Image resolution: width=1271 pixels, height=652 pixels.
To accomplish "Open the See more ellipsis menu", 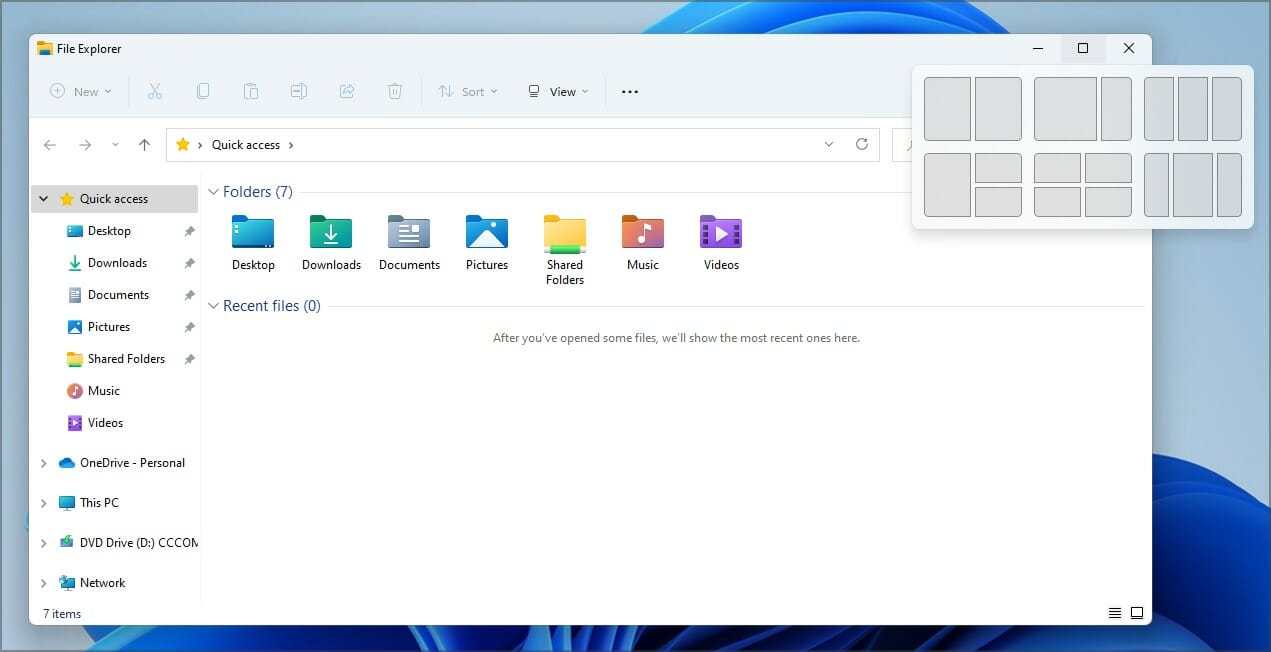I will point(629,91).
